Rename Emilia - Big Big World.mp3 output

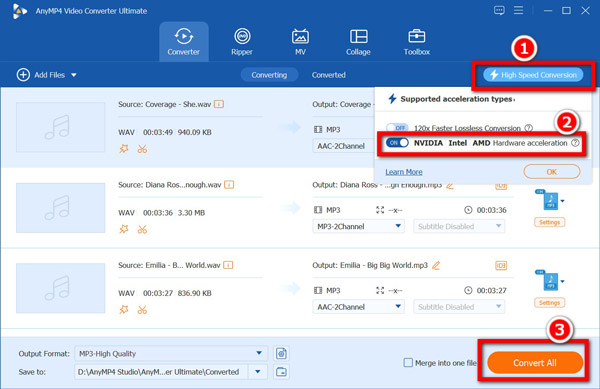tap(436, 265)
